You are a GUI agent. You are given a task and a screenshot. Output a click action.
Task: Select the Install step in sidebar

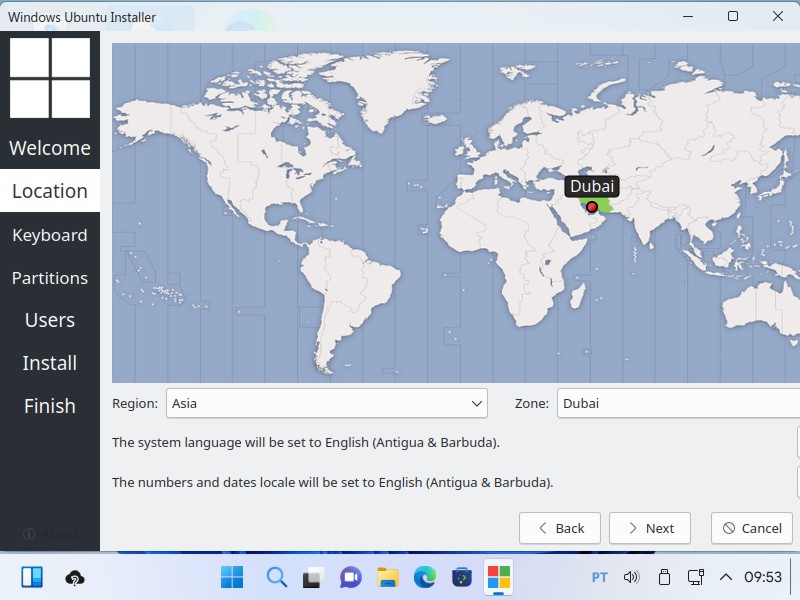point(50,363)
